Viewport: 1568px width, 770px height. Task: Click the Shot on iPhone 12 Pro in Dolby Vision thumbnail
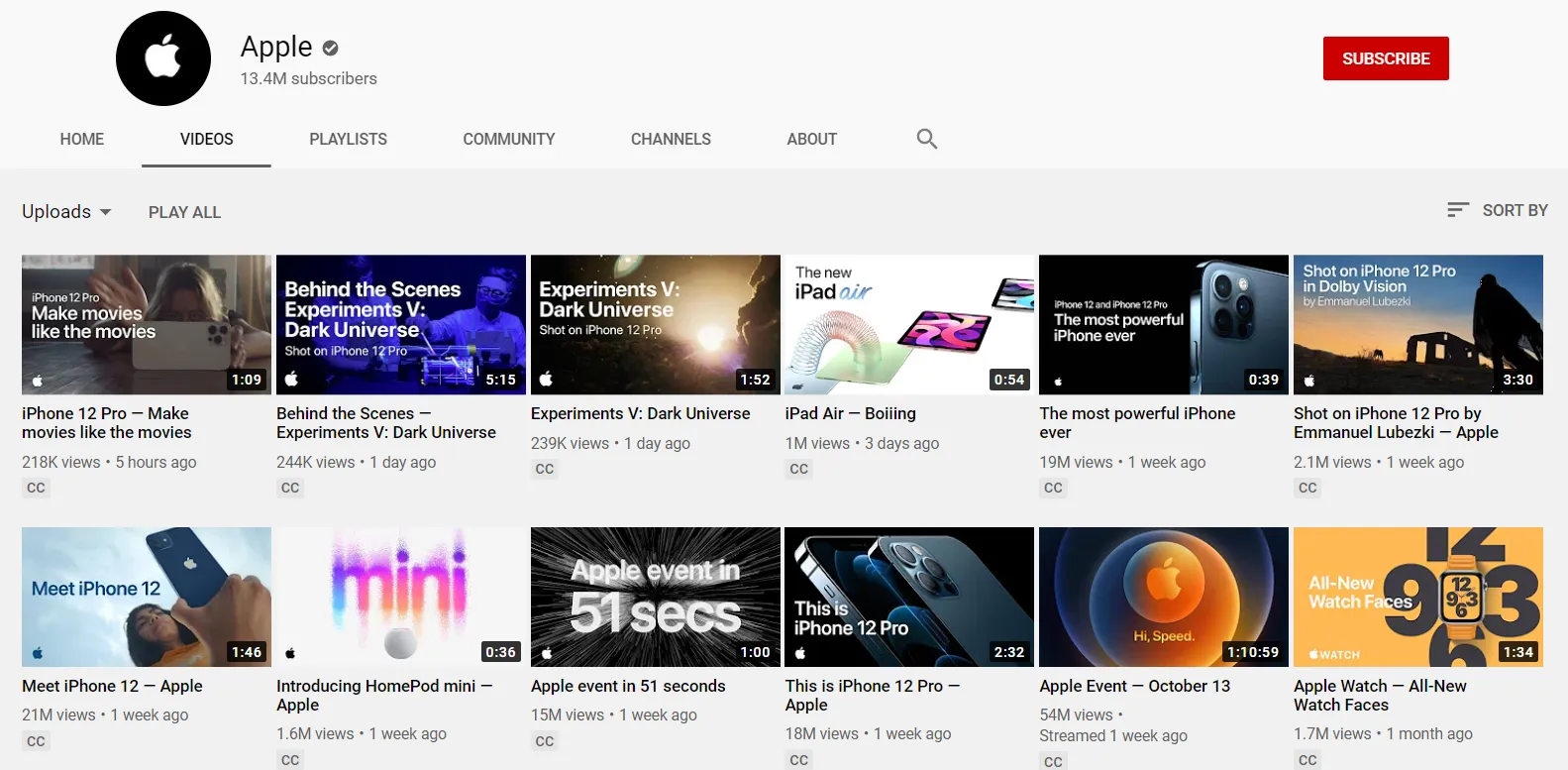[x=1418, y=325]
